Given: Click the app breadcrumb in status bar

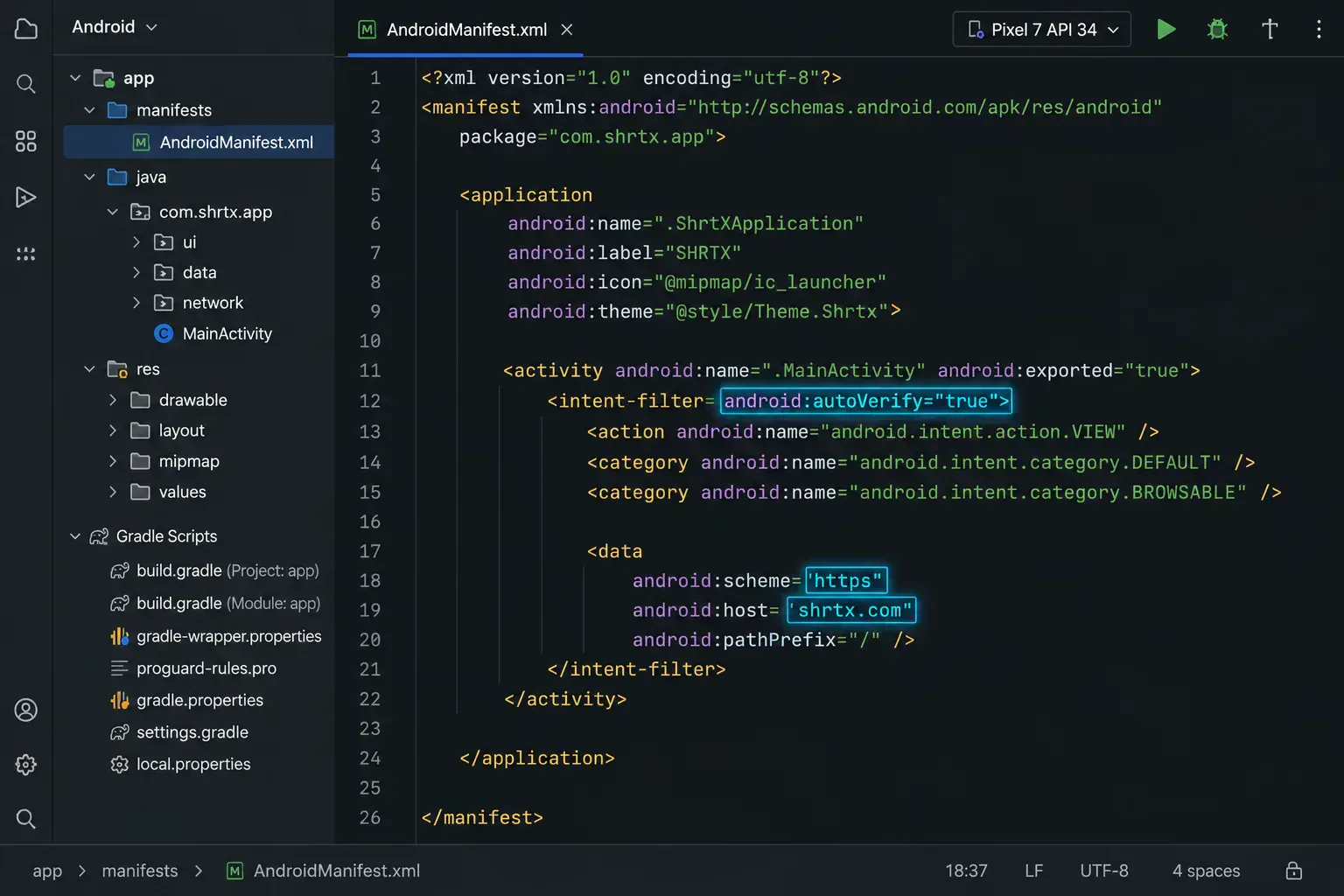Looking at the screenshot, I should tap(47, 871).
